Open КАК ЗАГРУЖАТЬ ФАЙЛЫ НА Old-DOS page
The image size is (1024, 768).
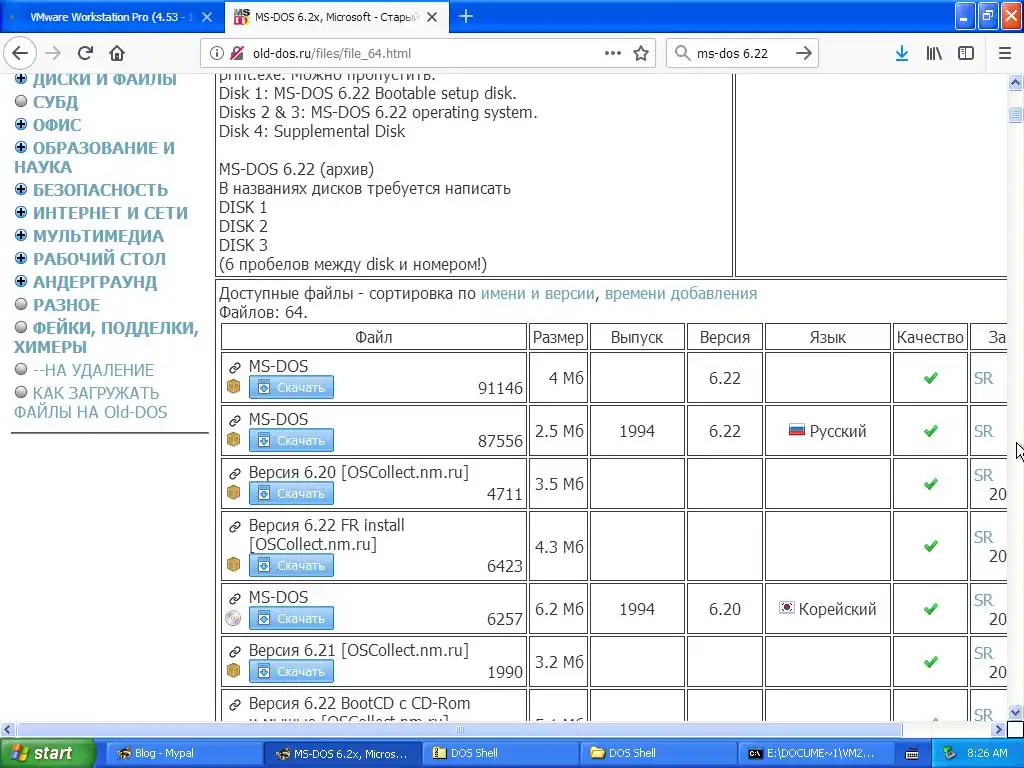point(91,402)
